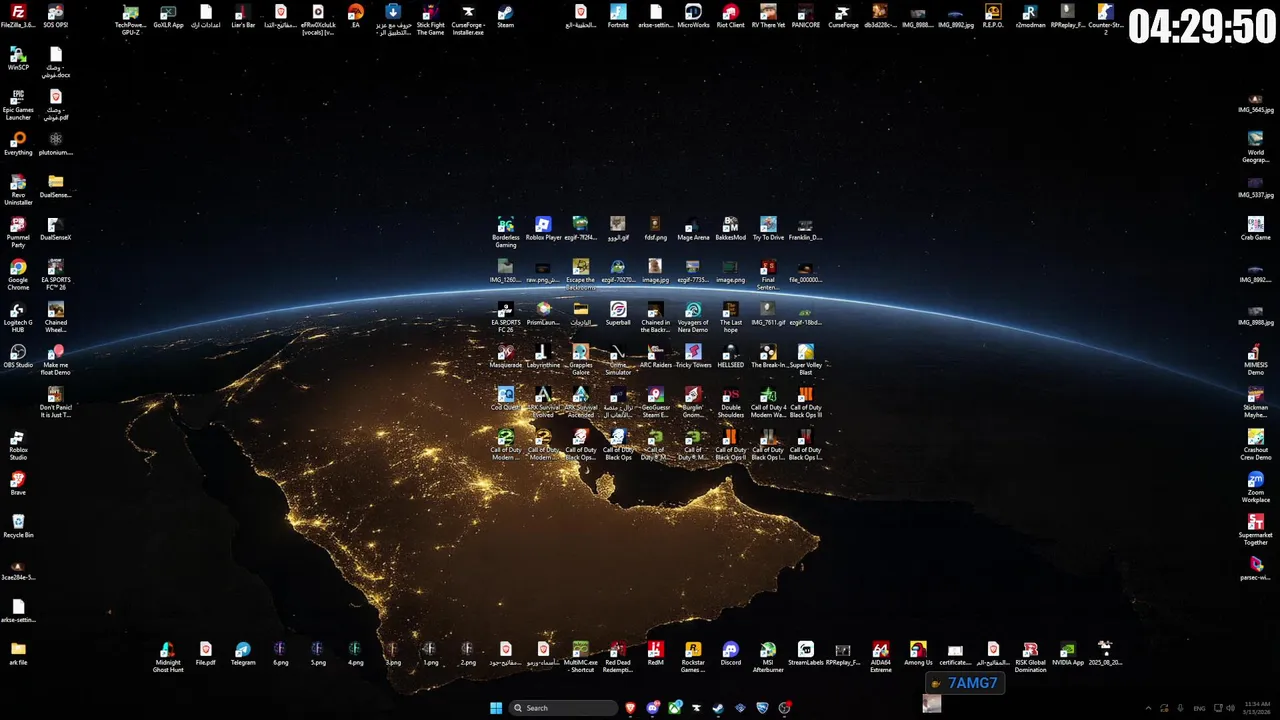Launch OBS Studio desktop icon
The image size is (1280, 720).
coord(18,356)
